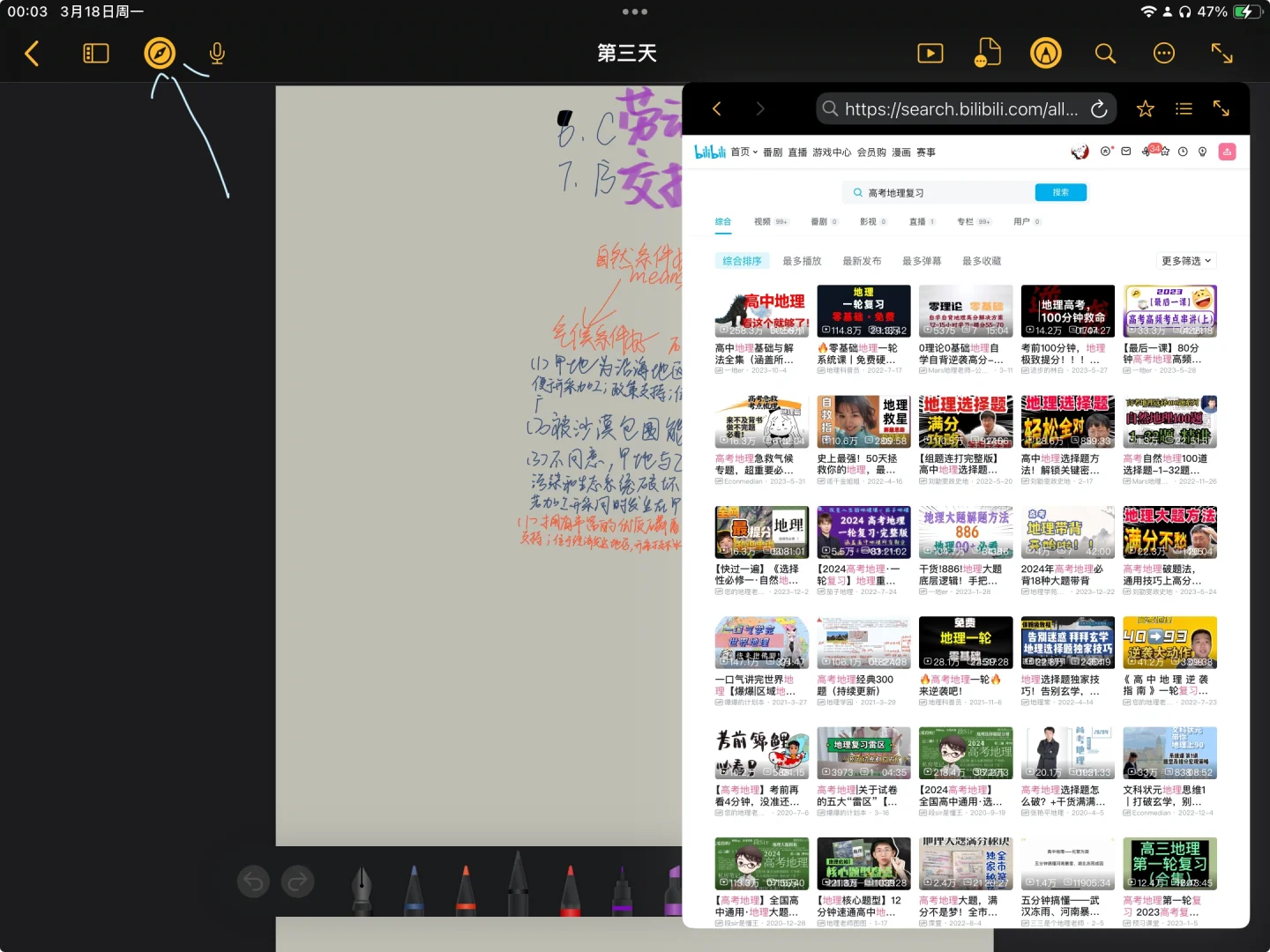The width and height of the screenshot is (1270, 952).
Task: Open the 高中地理 这个就够了 video thumbnail
Action: [x=762, y=311]
